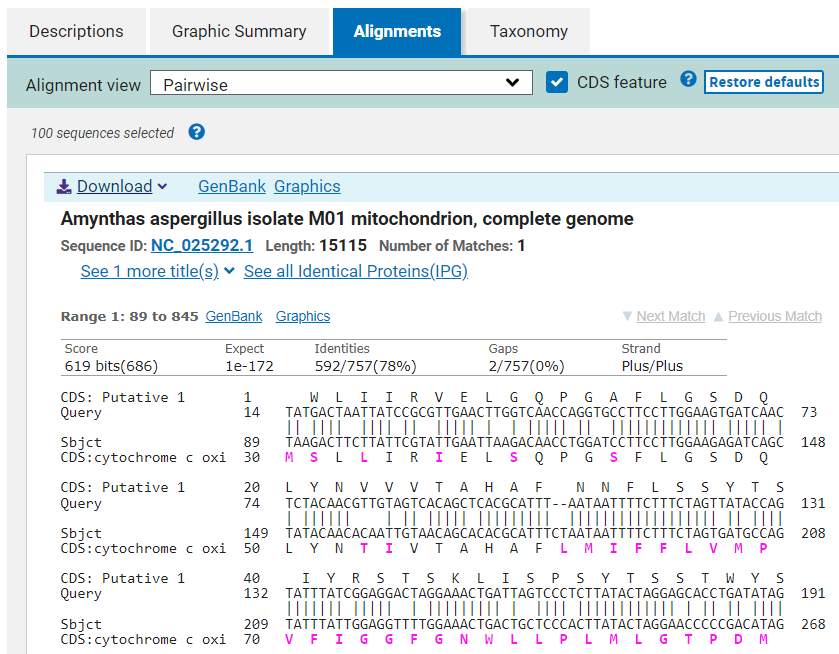Select the Alignments tab
The width and height of the screenshot is (839, 654).
tap(397, 31)
